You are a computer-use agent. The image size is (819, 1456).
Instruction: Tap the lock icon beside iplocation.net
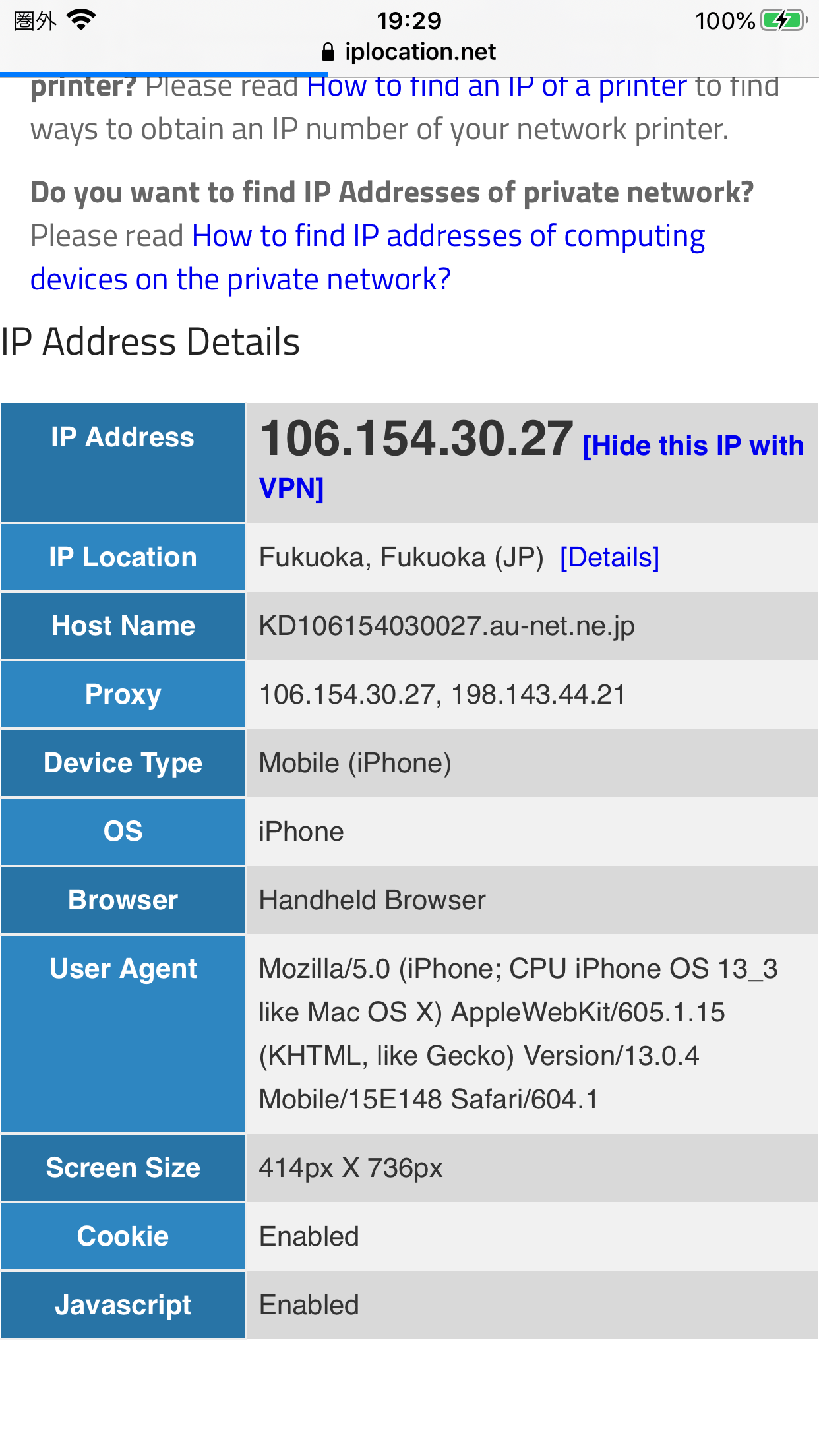[x=328, y=52]
